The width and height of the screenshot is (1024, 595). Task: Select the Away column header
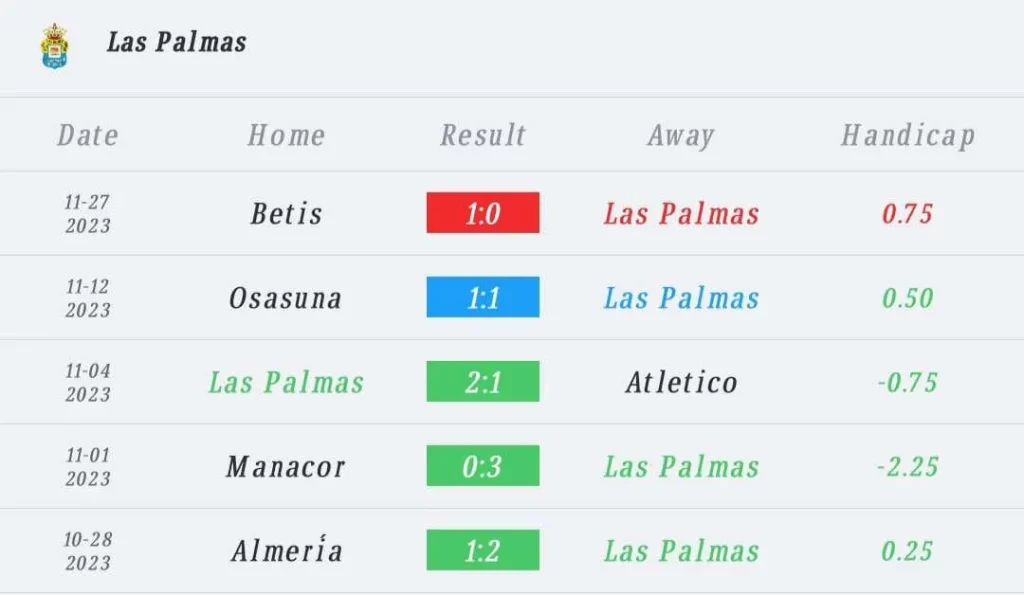pos(681,136)
